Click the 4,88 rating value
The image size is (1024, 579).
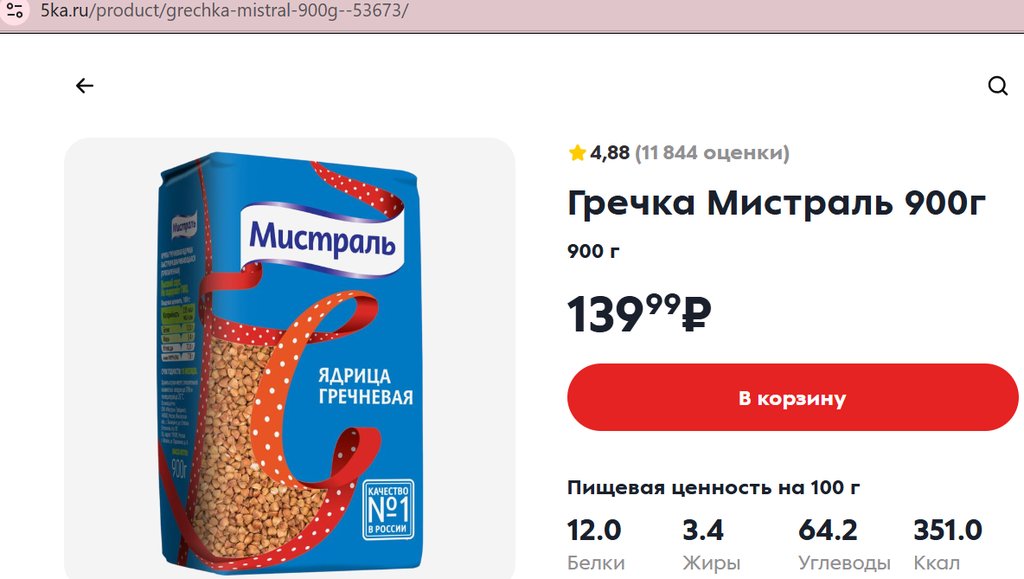610,153
